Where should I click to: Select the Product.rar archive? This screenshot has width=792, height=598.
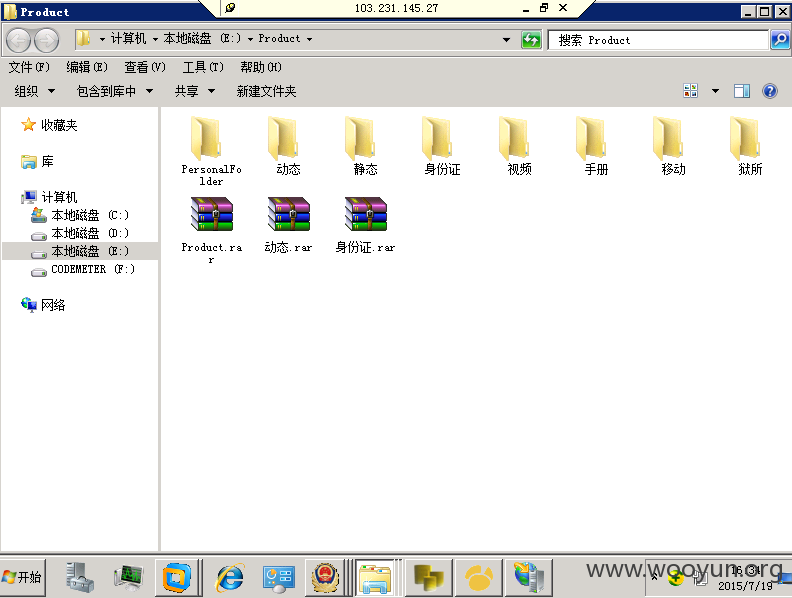pos(211,229)
